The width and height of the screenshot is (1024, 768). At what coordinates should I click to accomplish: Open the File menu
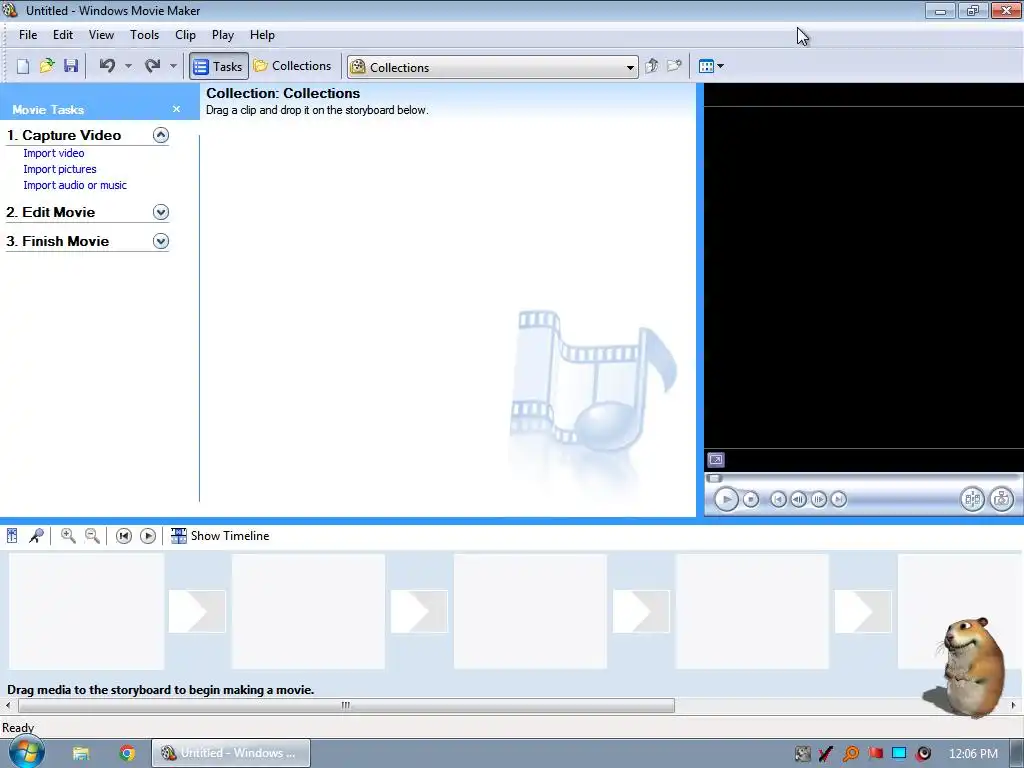[28, 35]
